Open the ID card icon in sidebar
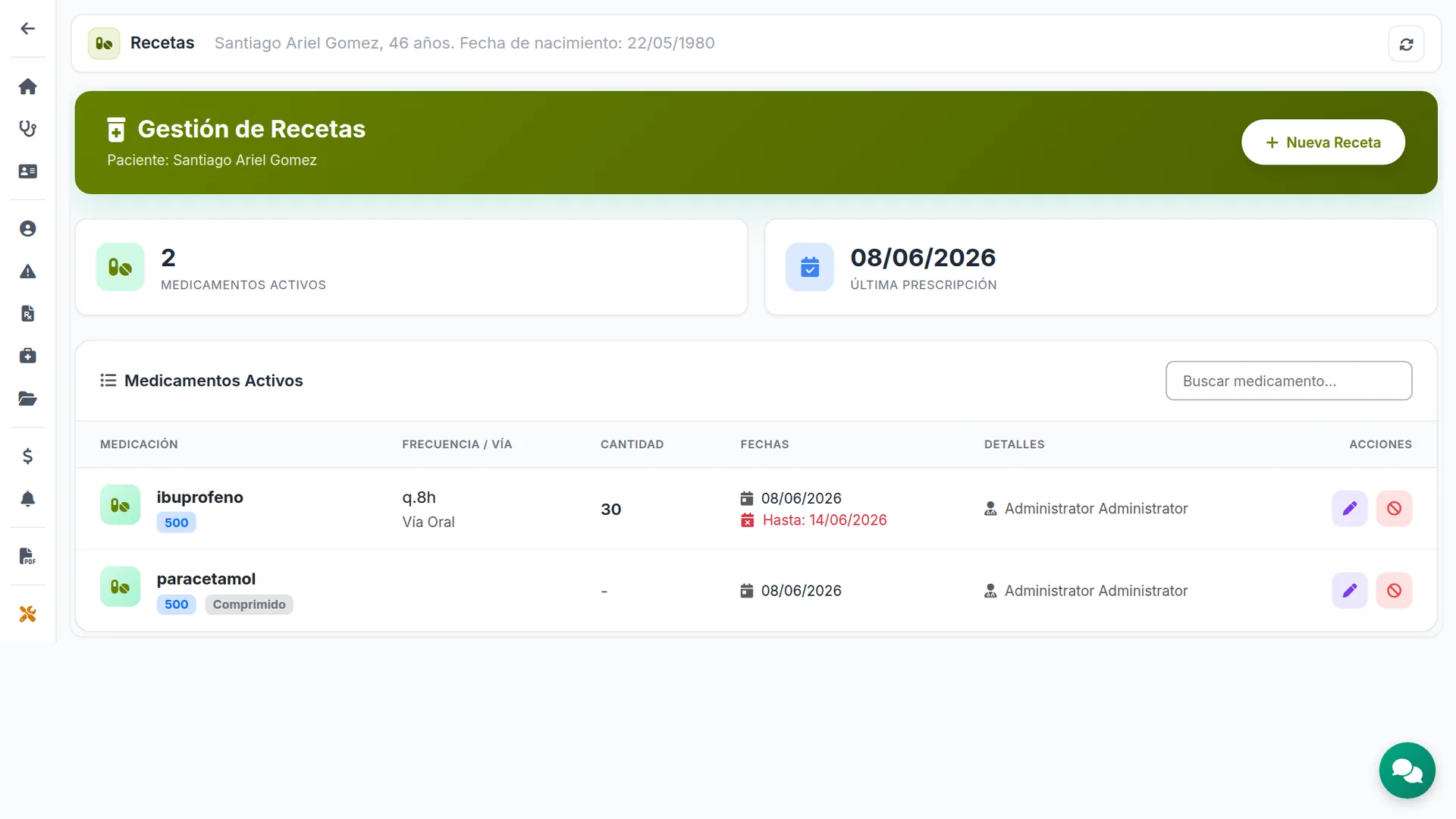The height and width of the screenshot is (819, 1456). [x=27, y=171]
